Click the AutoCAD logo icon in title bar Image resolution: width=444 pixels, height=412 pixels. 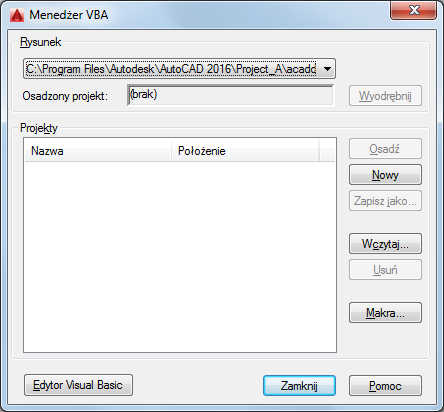17,15
